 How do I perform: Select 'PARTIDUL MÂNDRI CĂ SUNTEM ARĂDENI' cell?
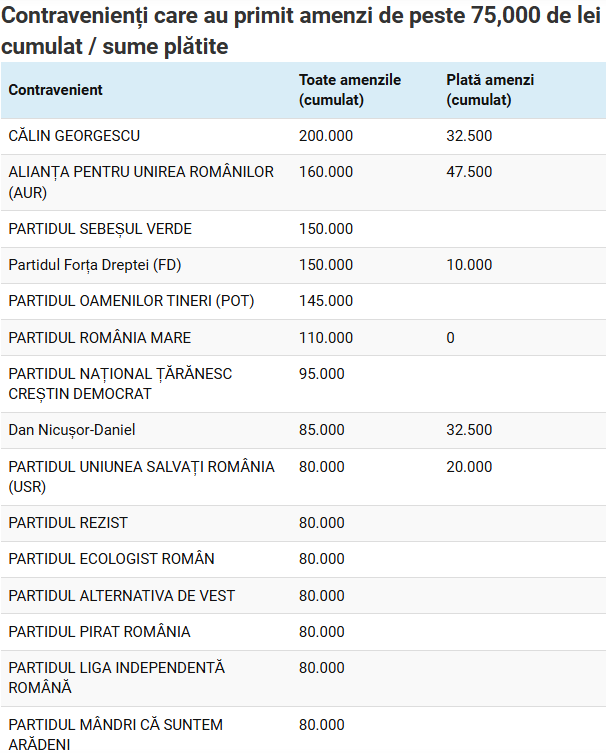116,734
